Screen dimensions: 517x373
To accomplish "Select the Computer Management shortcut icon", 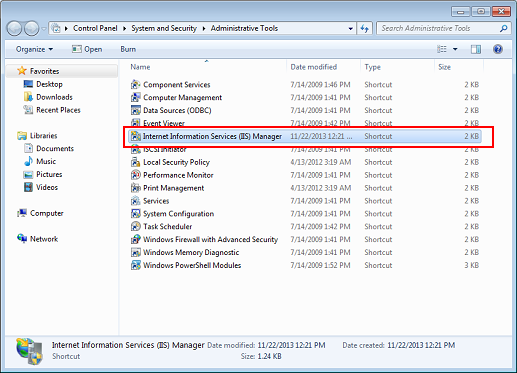I will 135,98.
